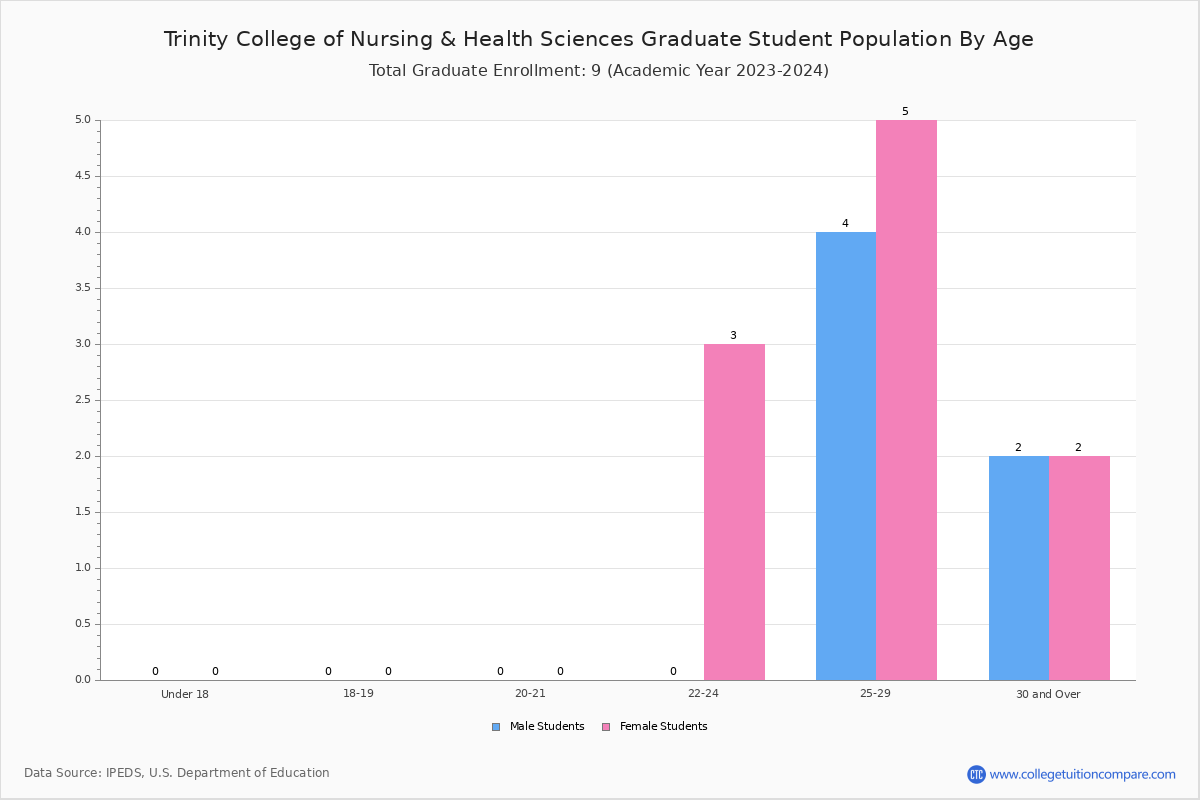Screen dimensions: 1200x800
Task: Click the Under 18 axis label
Action: click(185, 694)
